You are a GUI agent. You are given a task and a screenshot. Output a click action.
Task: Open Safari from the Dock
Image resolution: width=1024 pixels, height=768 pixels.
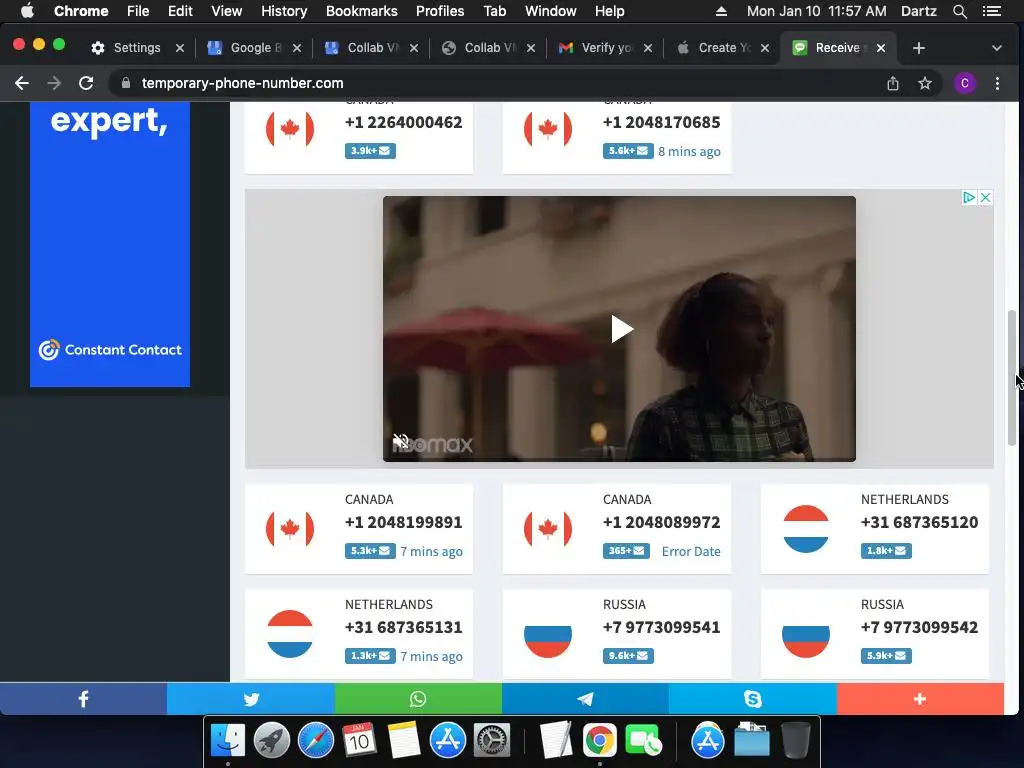coord(316,741)
